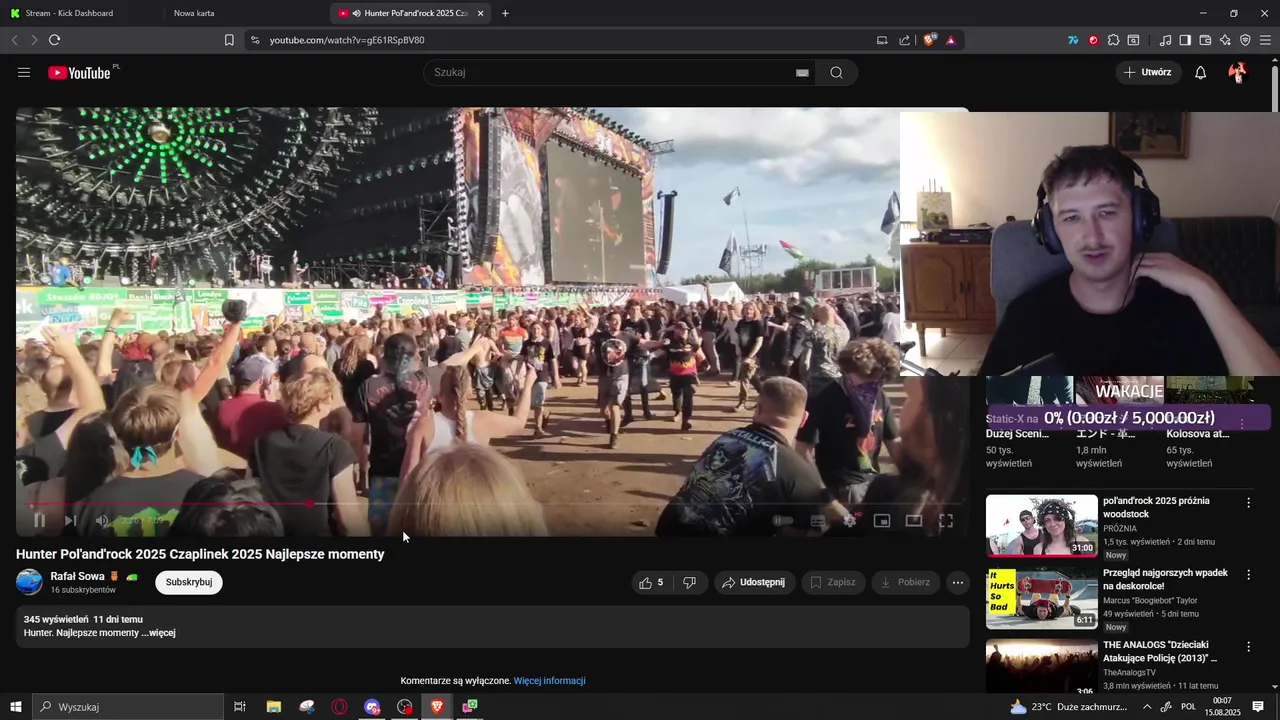The image size is (1280, 720).
Task: Toggle subtitles button in video player
Action: (818, 520)
